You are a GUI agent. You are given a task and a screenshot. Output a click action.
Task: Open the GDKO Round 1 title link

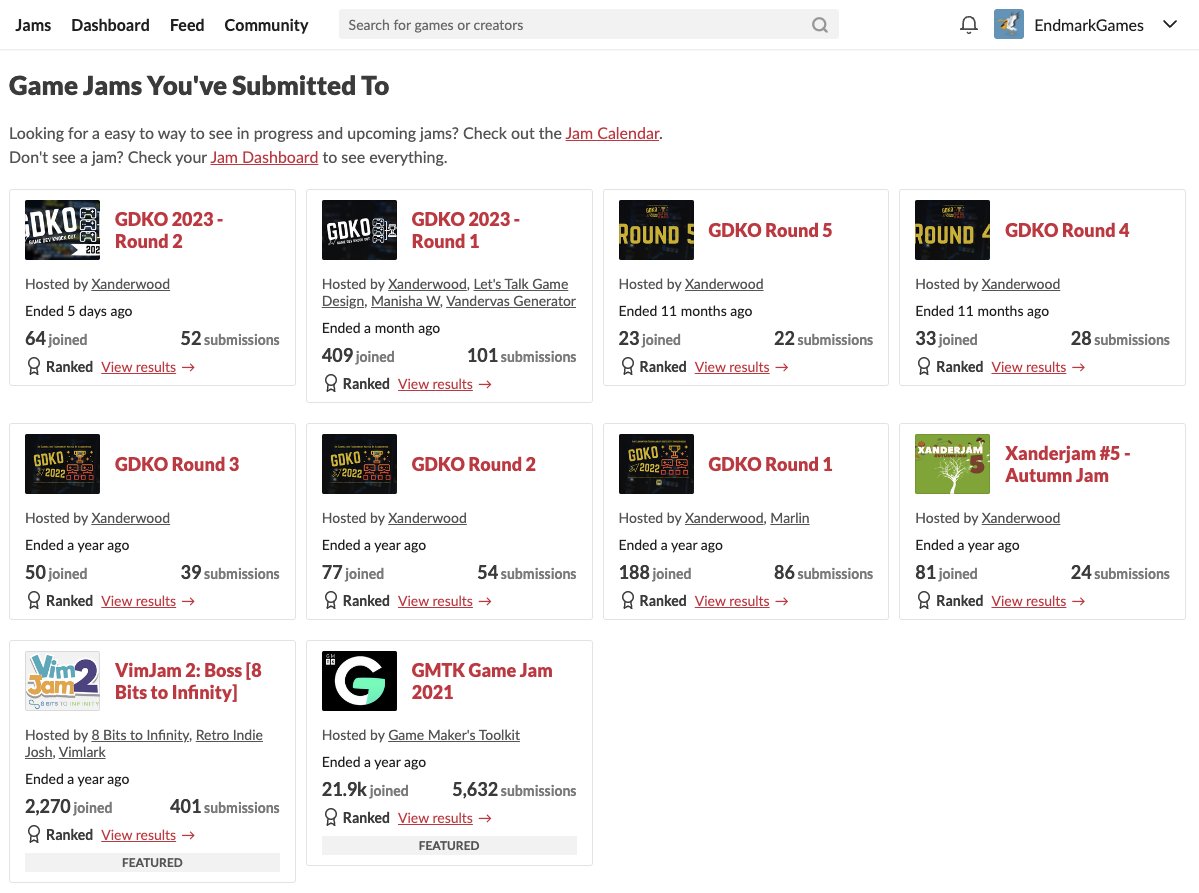click(770, 464)
